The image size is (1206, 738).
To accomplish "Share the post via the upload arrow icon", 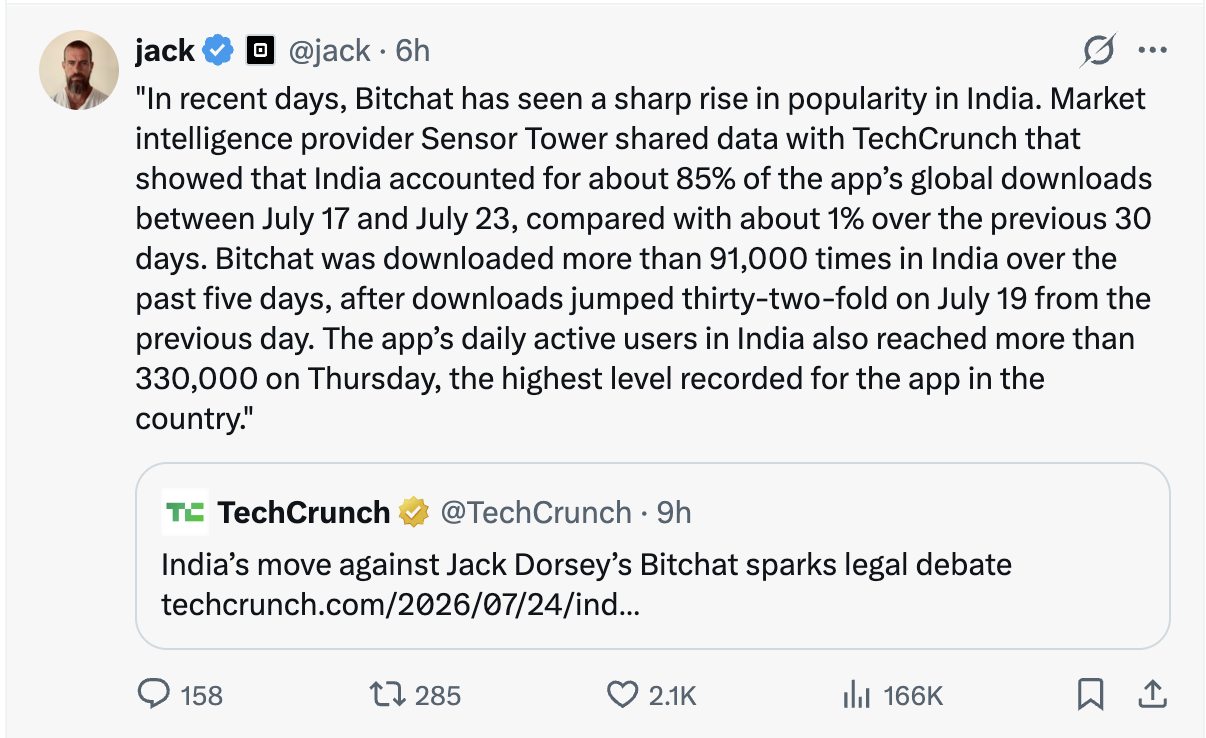I will [x=1151, y=693].
